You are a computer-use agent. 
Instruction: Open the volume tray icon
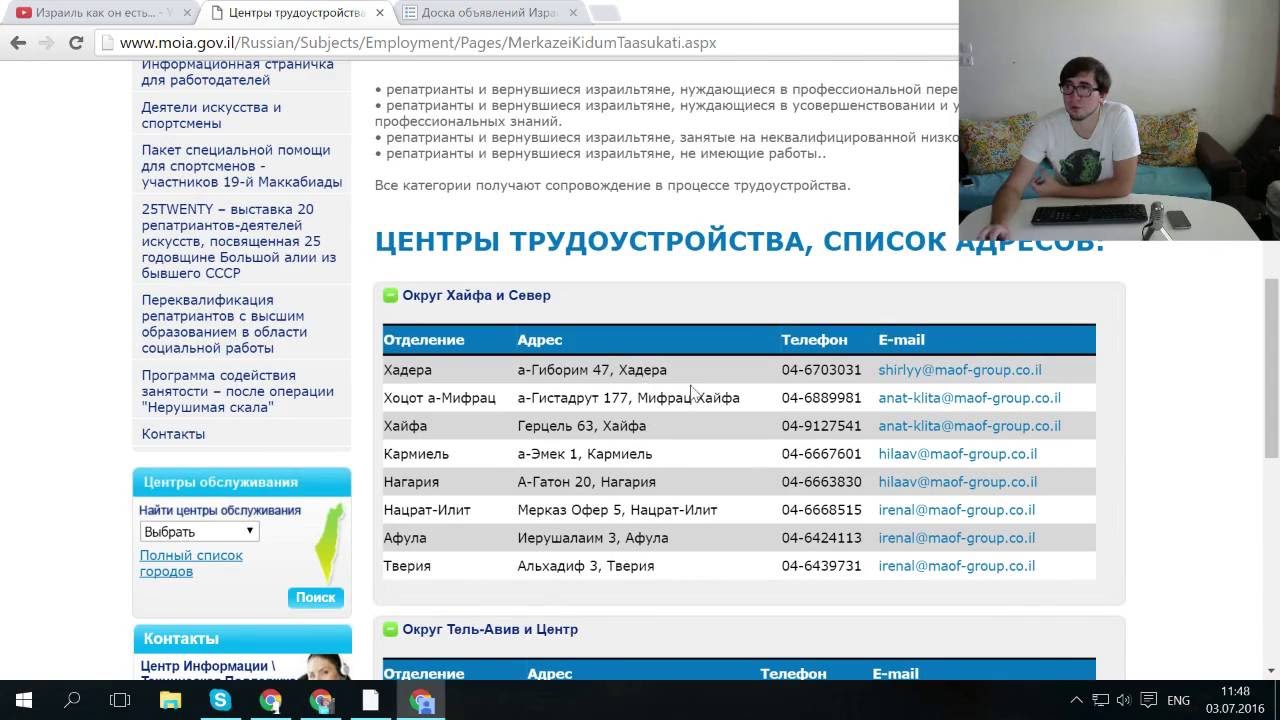click(1124, 700)
